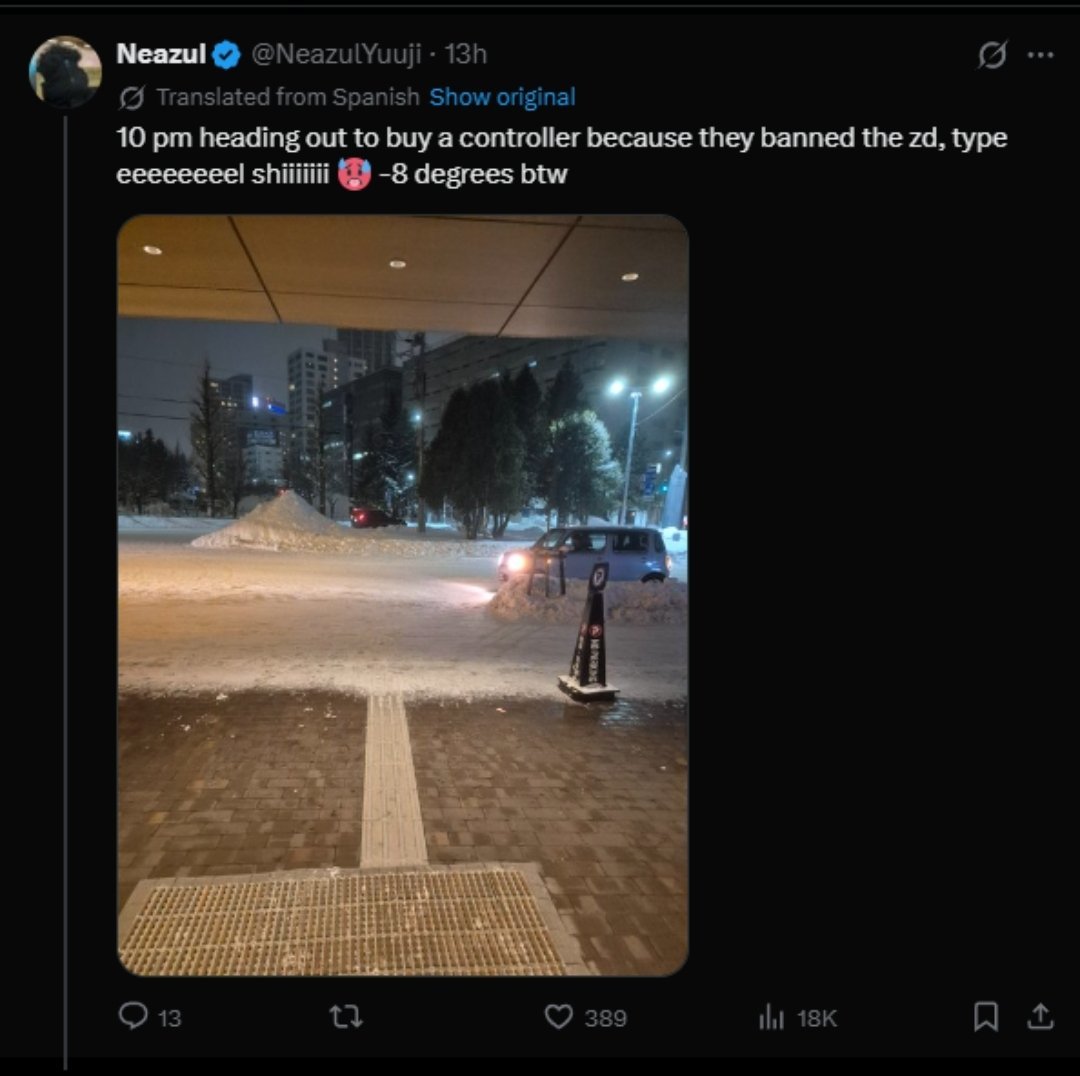Open the Grok icon on the tweet
Image resolution: width=1080 pixels, height=1076 pixels.
pos(991,55)
